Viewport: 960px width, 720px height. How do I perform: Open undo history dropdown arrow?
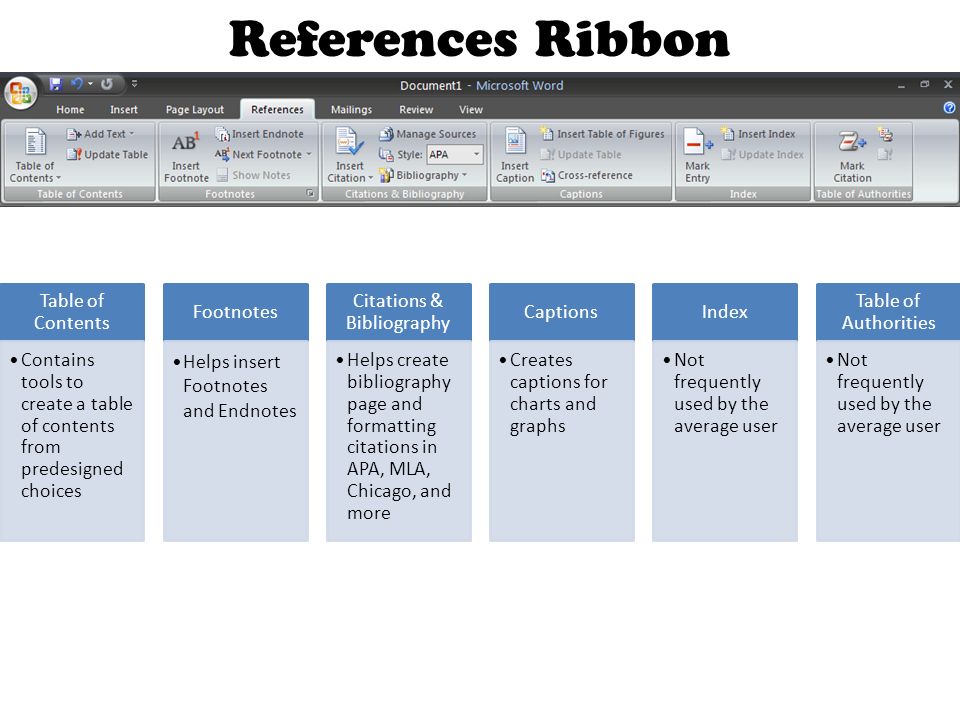click(90, 84)
